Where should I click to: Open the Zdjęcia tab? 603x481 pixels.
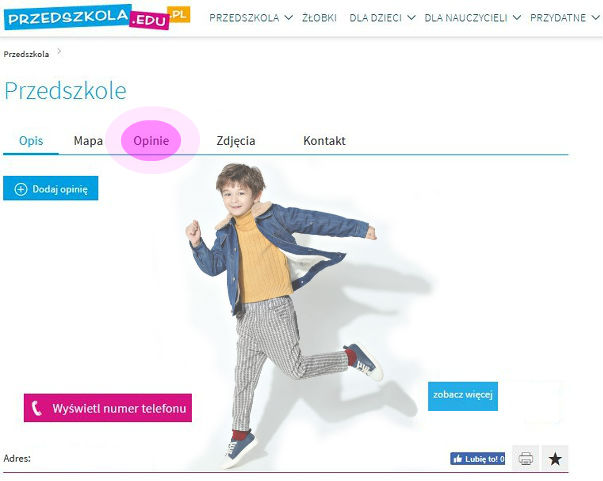[236, 141]
